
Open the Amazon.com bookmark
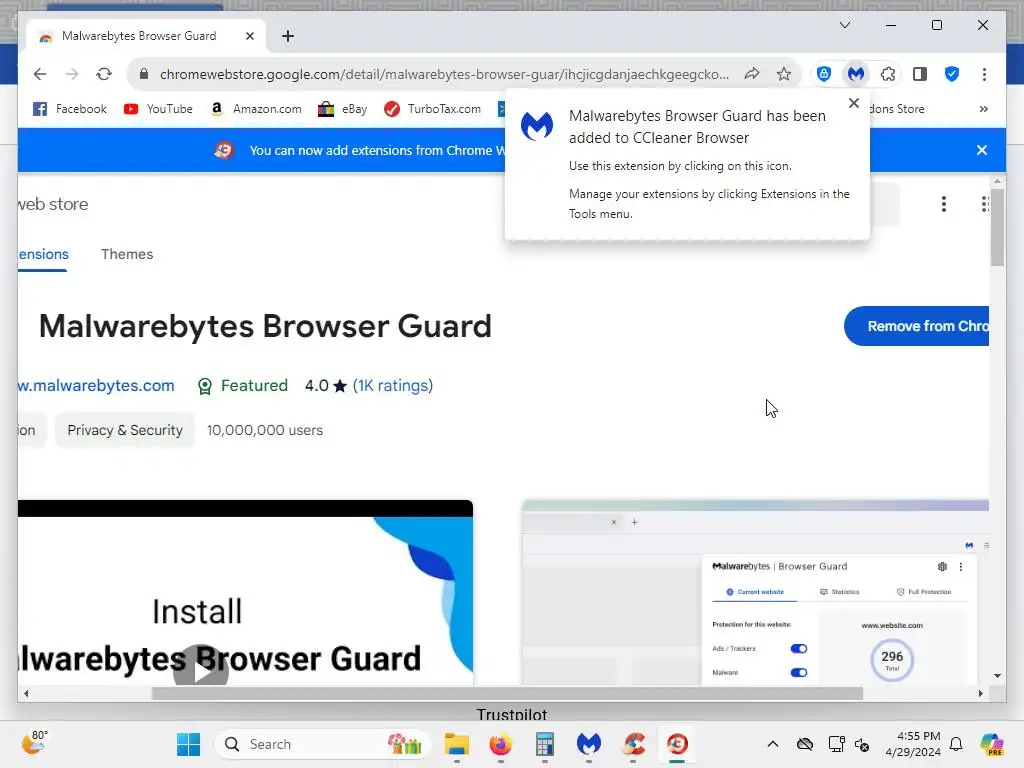pyautogui.click(x=256, y=109)
